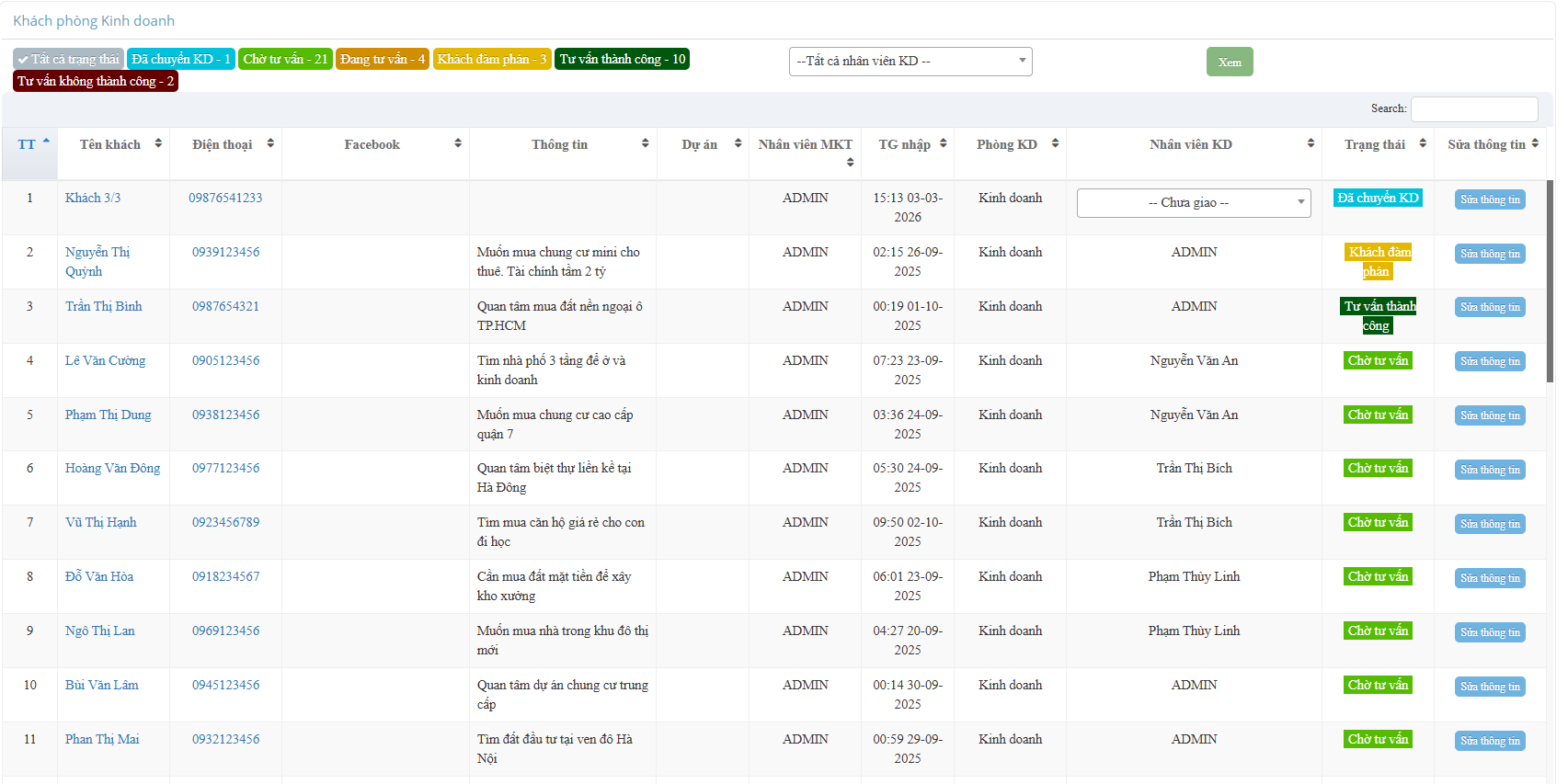Click sort icon on Tên khách column
1568x784 pixels.
158,143
